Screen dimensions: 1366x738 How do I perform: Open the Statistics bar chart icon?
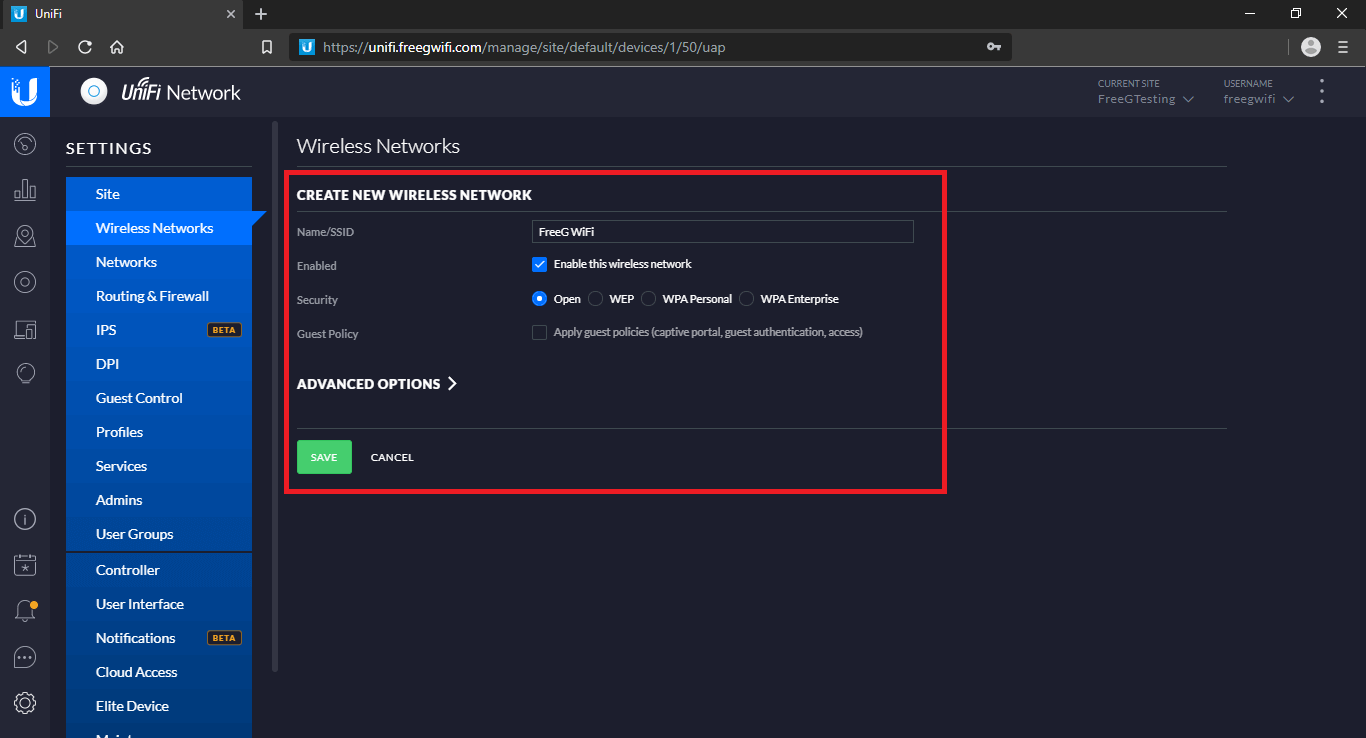pyautogui.click(x=25, y=190)
